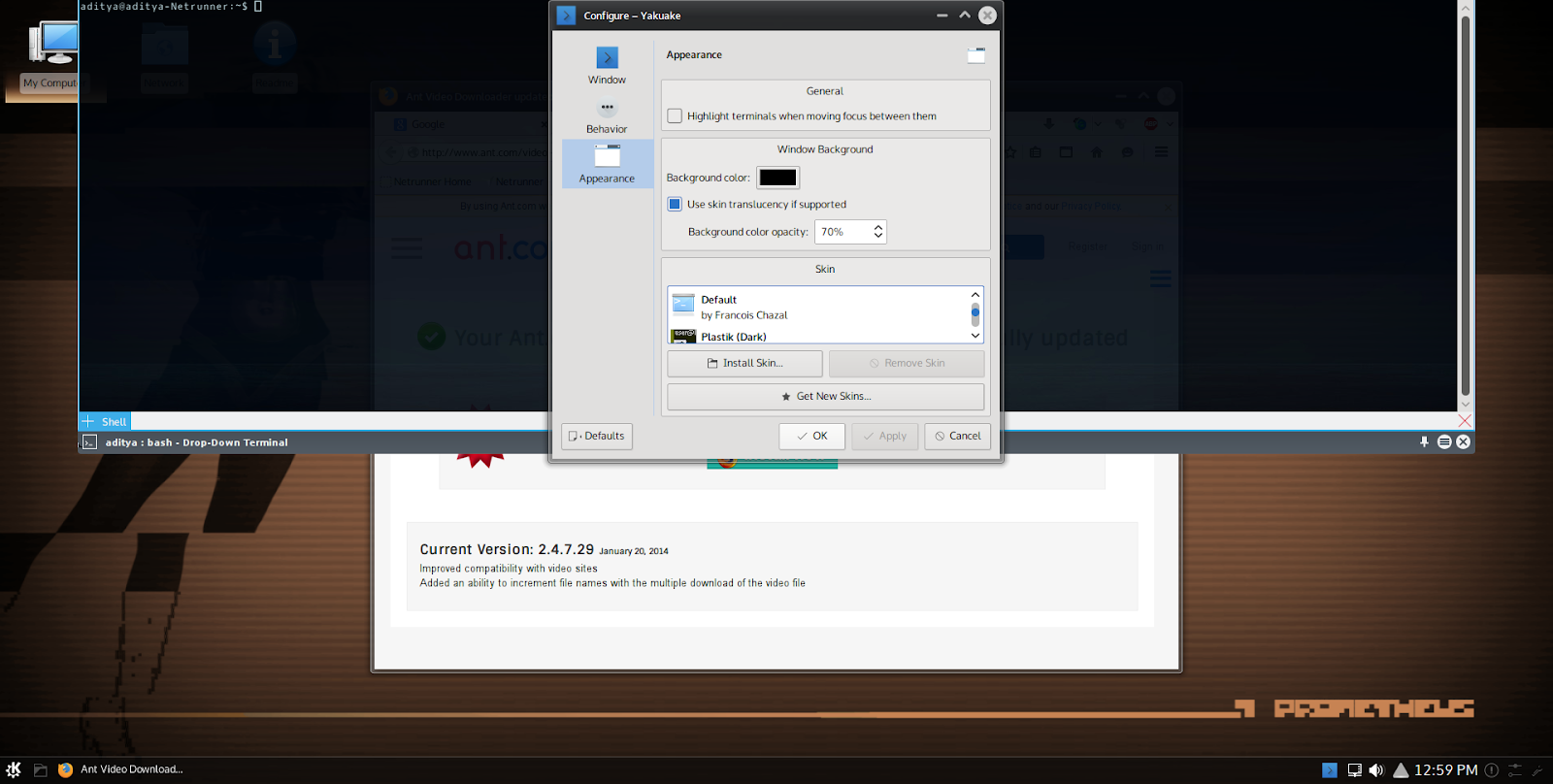Show hidden tray icons arrow
This screenshot has width=1553, height=784.
tap(1401, 770)
